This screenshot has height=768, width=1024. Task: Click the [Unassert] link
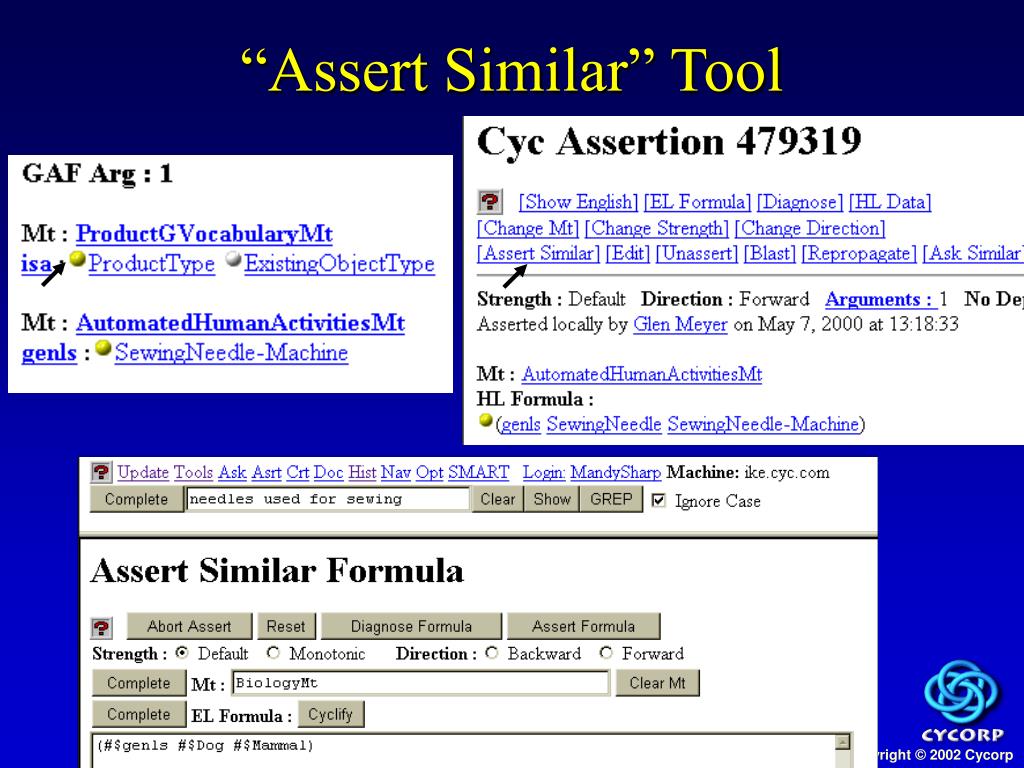697,253
